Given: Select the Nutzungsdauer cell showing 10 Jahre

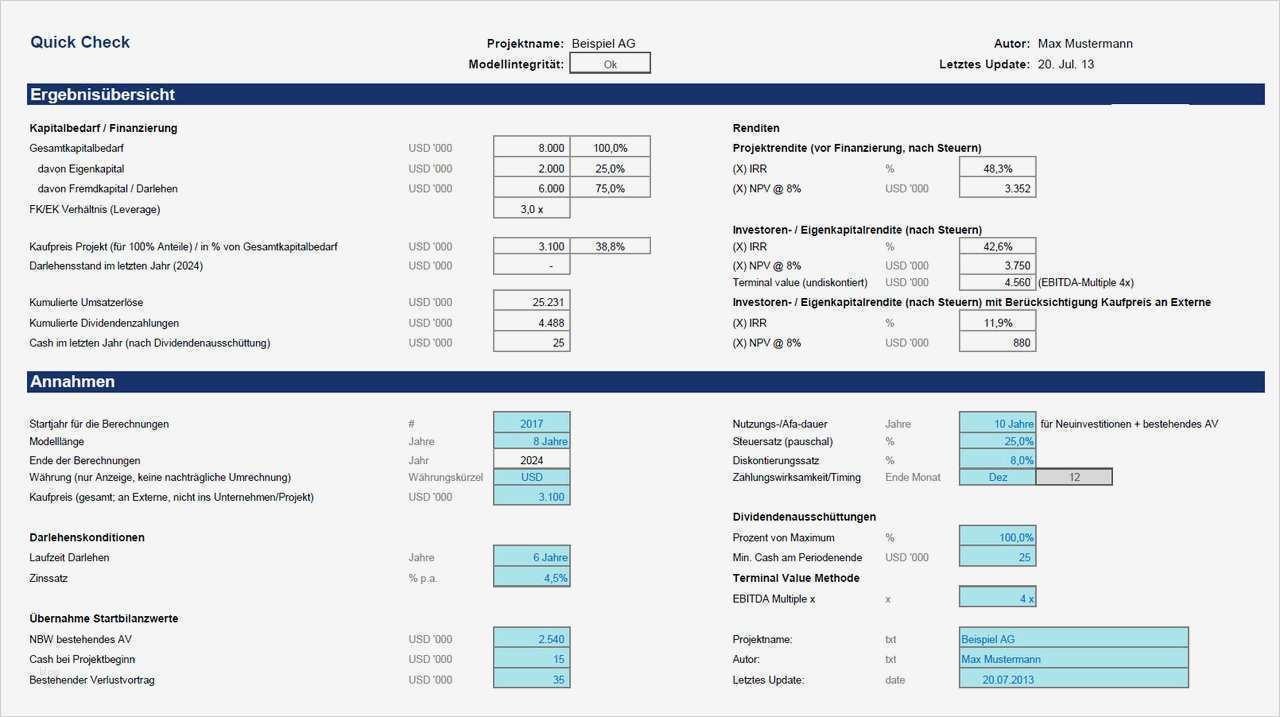Looking at the screenshot, I should coord(997,423).
